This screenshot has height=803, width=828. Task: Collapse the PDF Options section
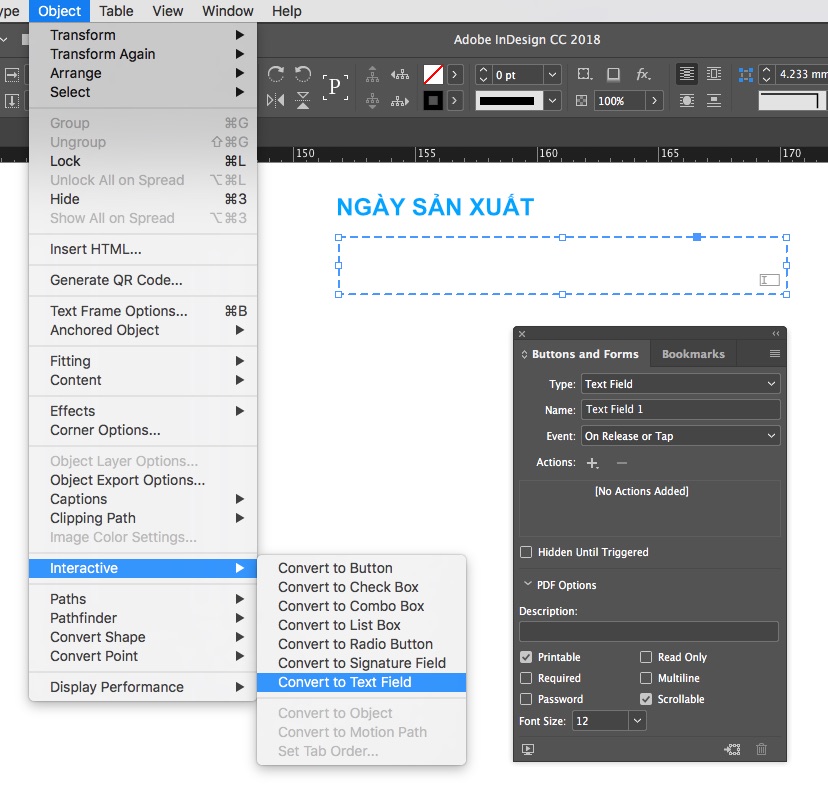[x=527, y=585]
